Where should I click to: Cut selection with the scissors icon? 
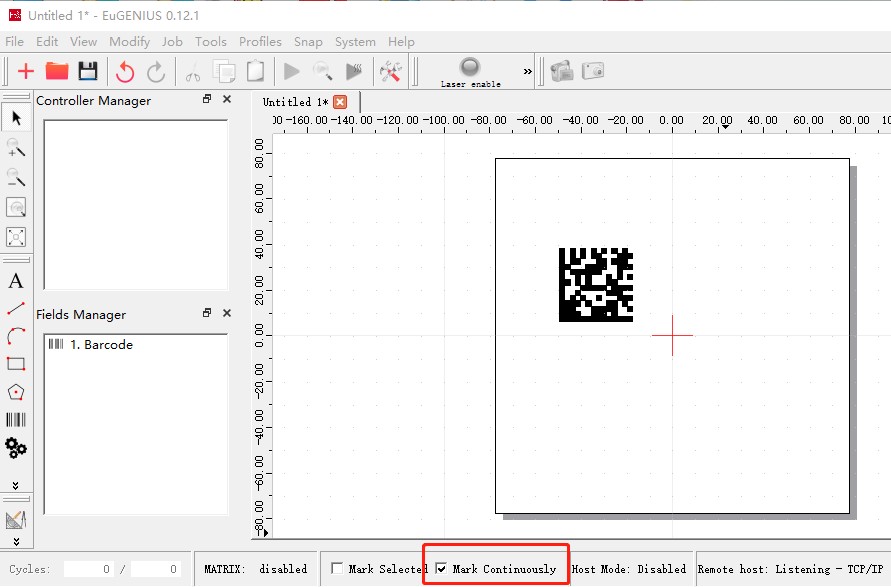[x=193, y=73]
